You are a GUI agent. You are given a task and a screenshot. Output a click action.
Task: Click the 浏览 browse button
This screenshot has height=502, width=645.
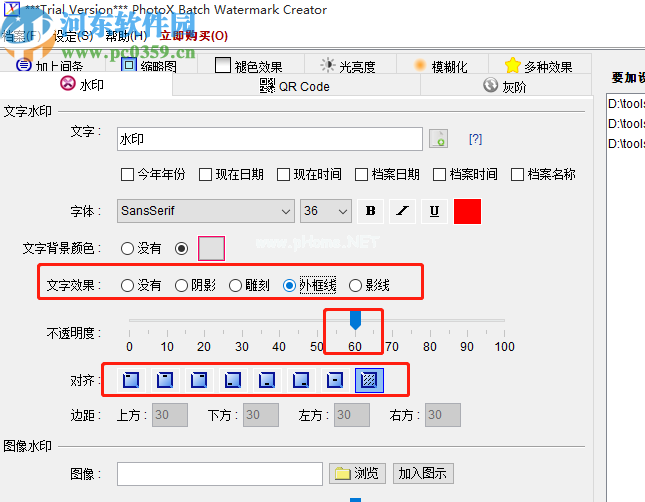[359, 473]
